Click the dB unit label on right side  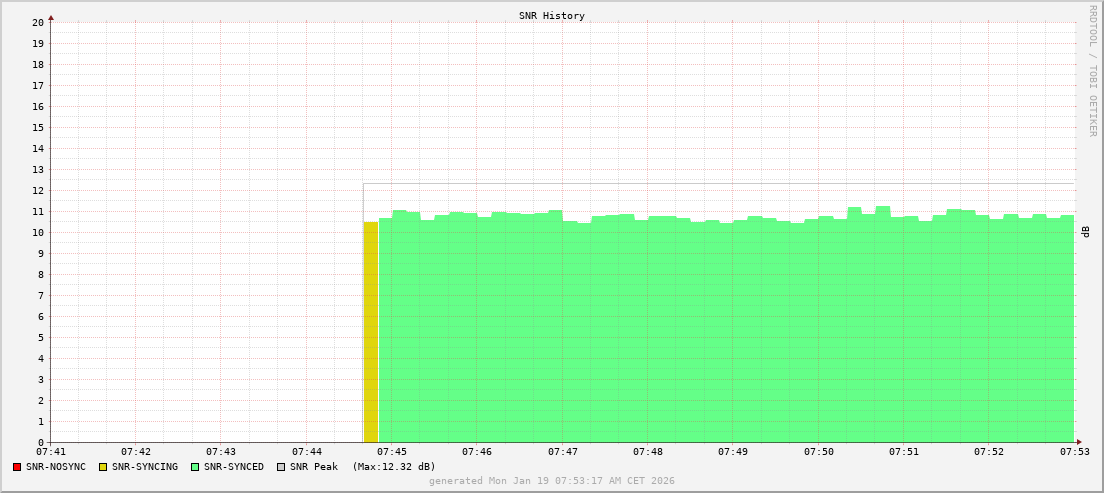coord(1086,232)
